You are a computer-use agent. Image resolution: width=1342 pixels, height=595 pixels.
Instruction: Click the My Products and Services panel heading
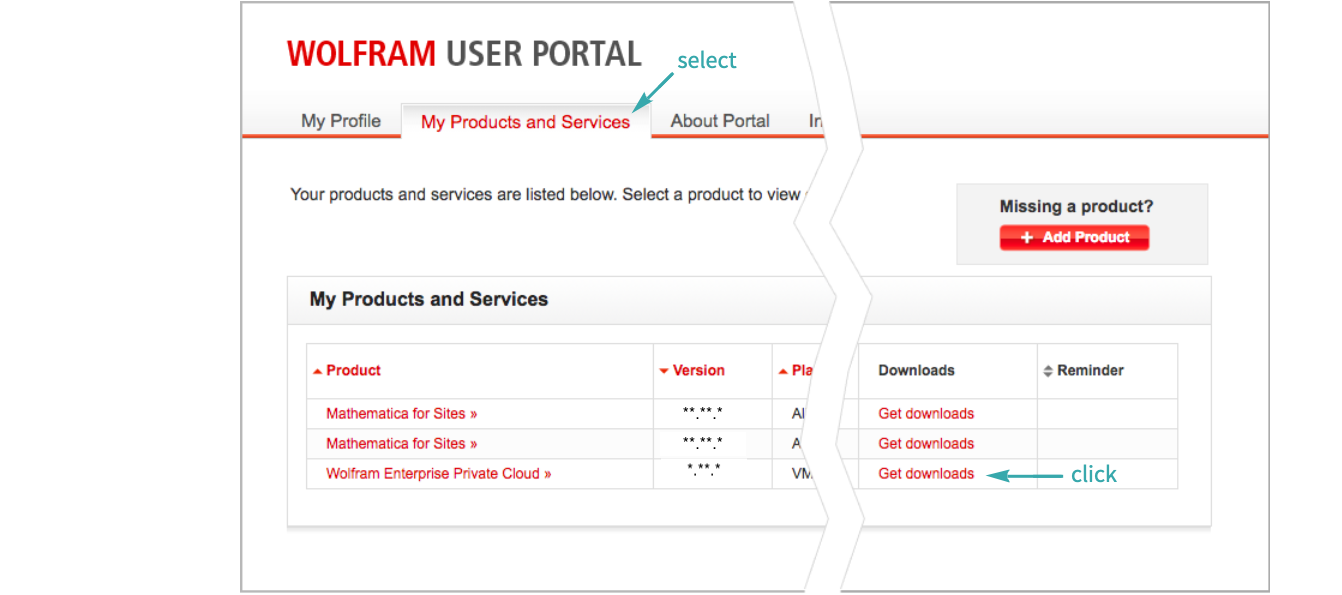pyautogui.click(x=429, y=299)
